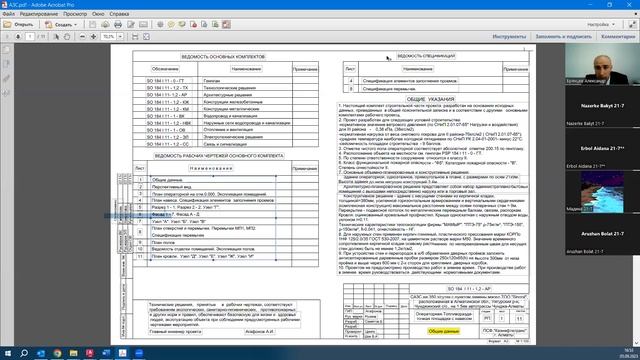
Task: Click the taskbar search magnifier icon
Action: 24,353
